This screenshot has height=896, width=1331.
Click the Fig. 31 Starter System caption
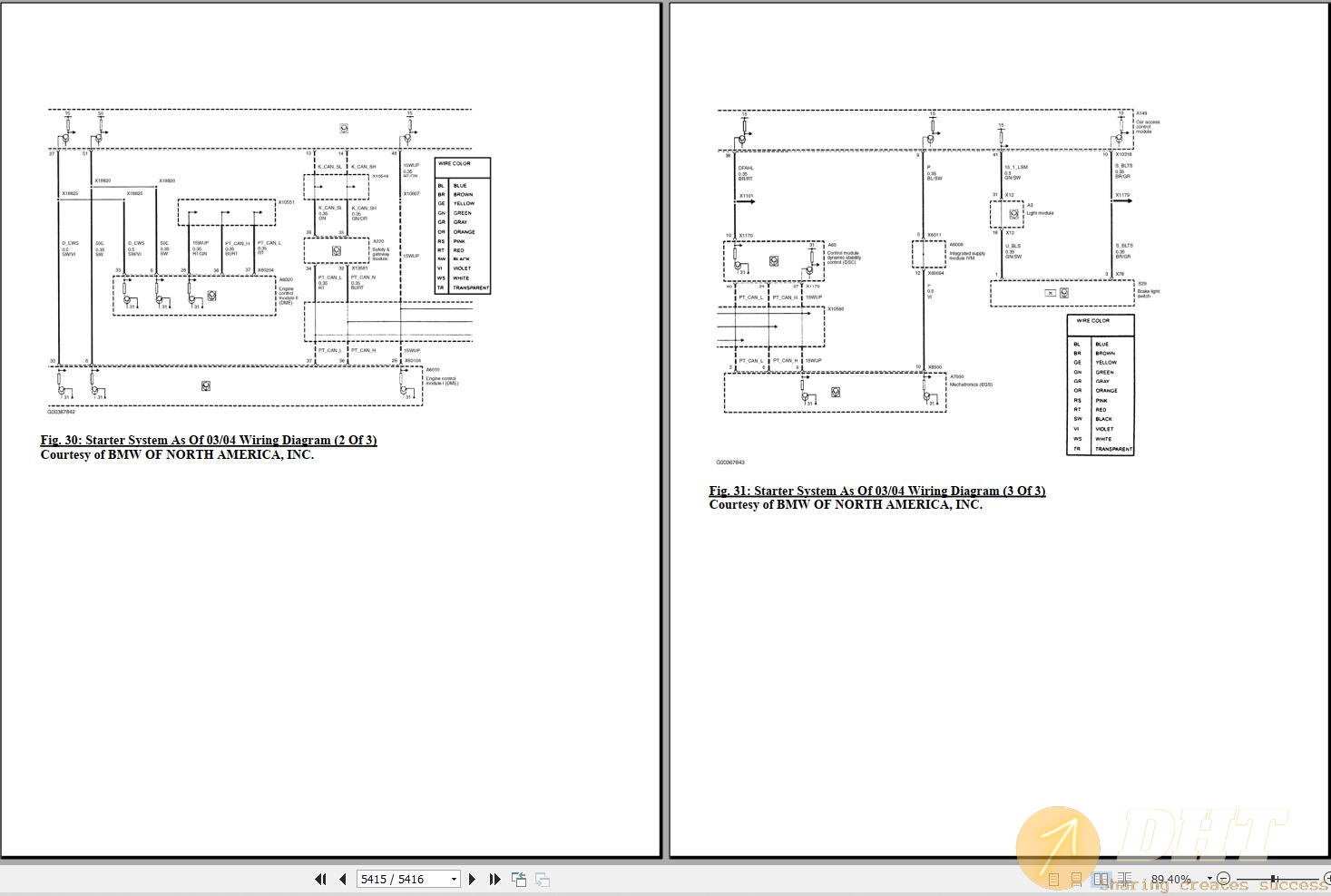(877, 491)
